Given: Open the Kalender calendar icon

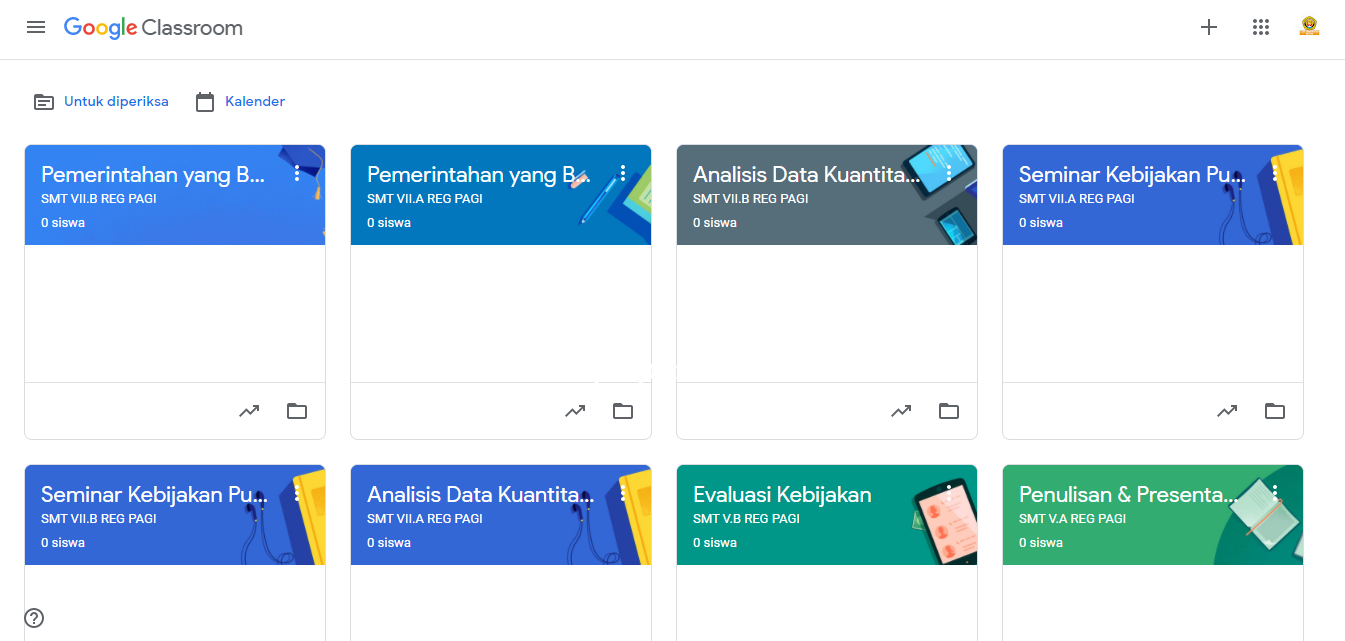Looking at the screenshot, I should [x=205, y=101].
